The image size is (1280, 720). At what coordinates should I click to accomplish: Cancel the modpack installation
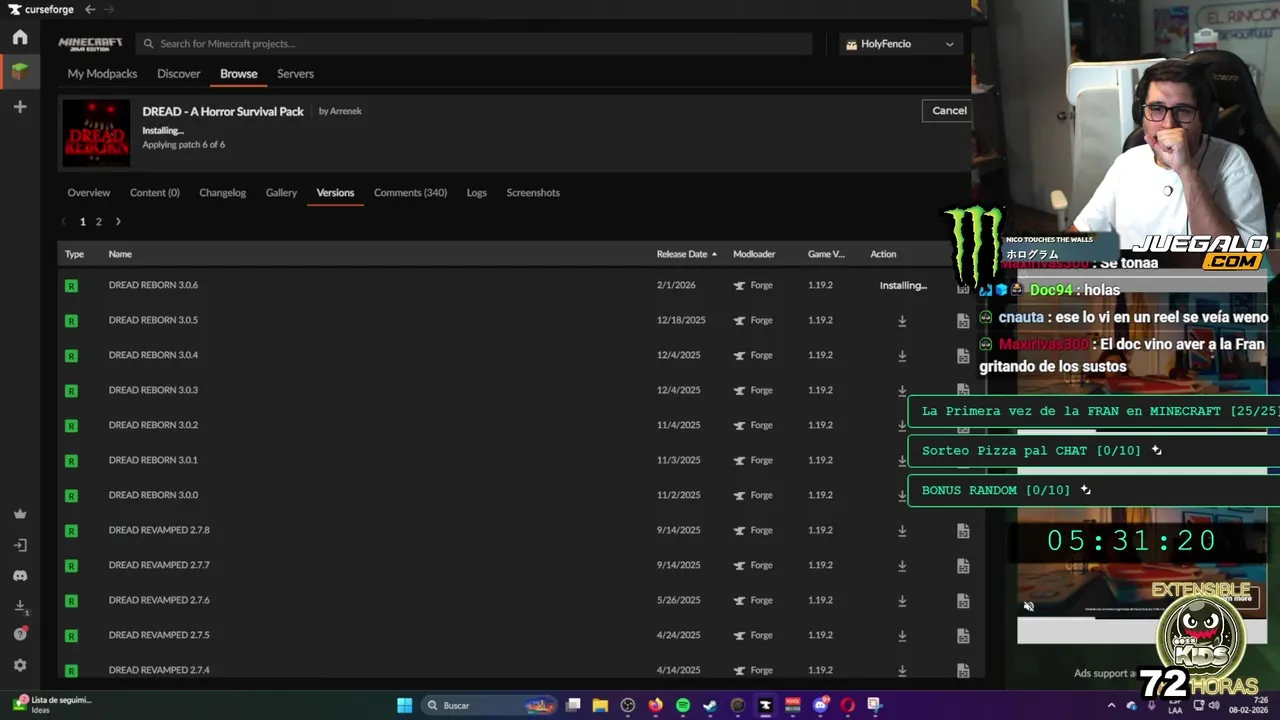coord(949,111)
